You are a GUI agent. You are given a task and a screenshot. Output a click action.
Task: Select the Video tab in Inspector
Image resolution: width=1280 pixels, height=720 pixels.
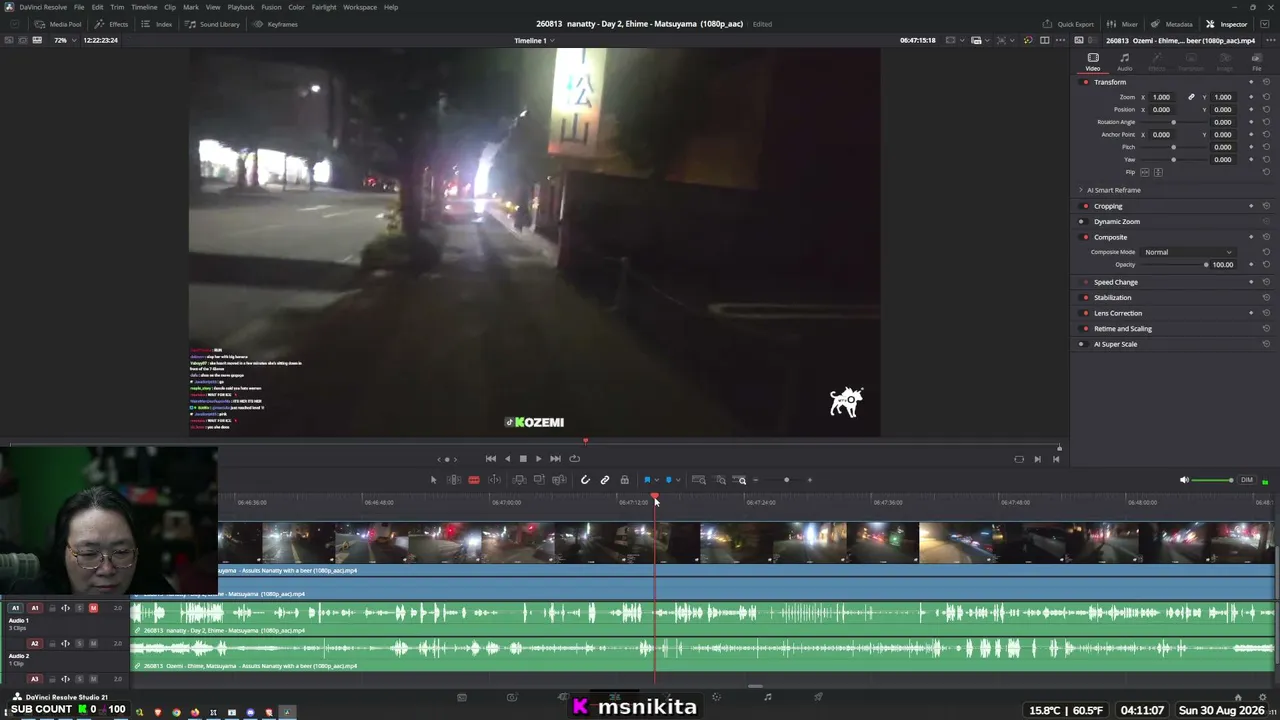tap(1093, 62)
